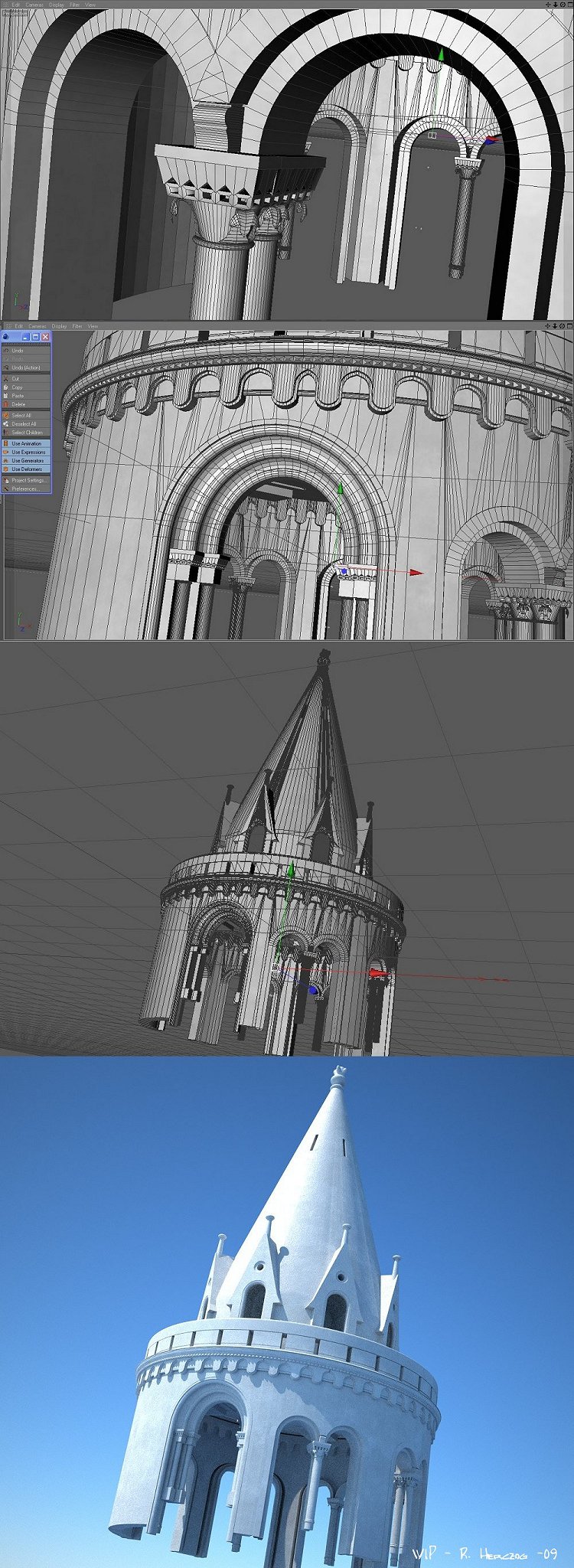The width and height of the screenshot is (574, 1568).
Task: Expand the Display menu in the second viewport
Action: [x=59, y=326]
